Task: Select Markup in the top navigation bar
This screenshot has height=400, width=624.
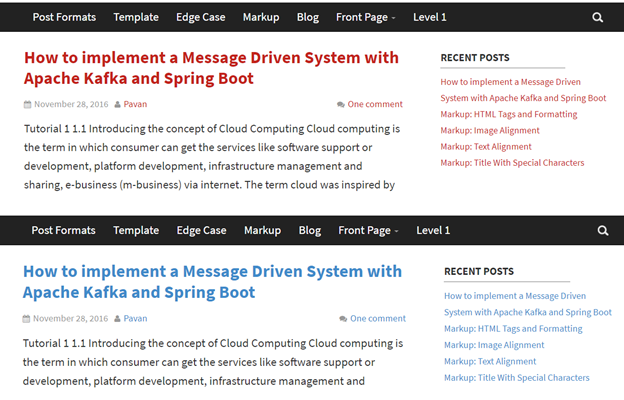Action: 261,17
